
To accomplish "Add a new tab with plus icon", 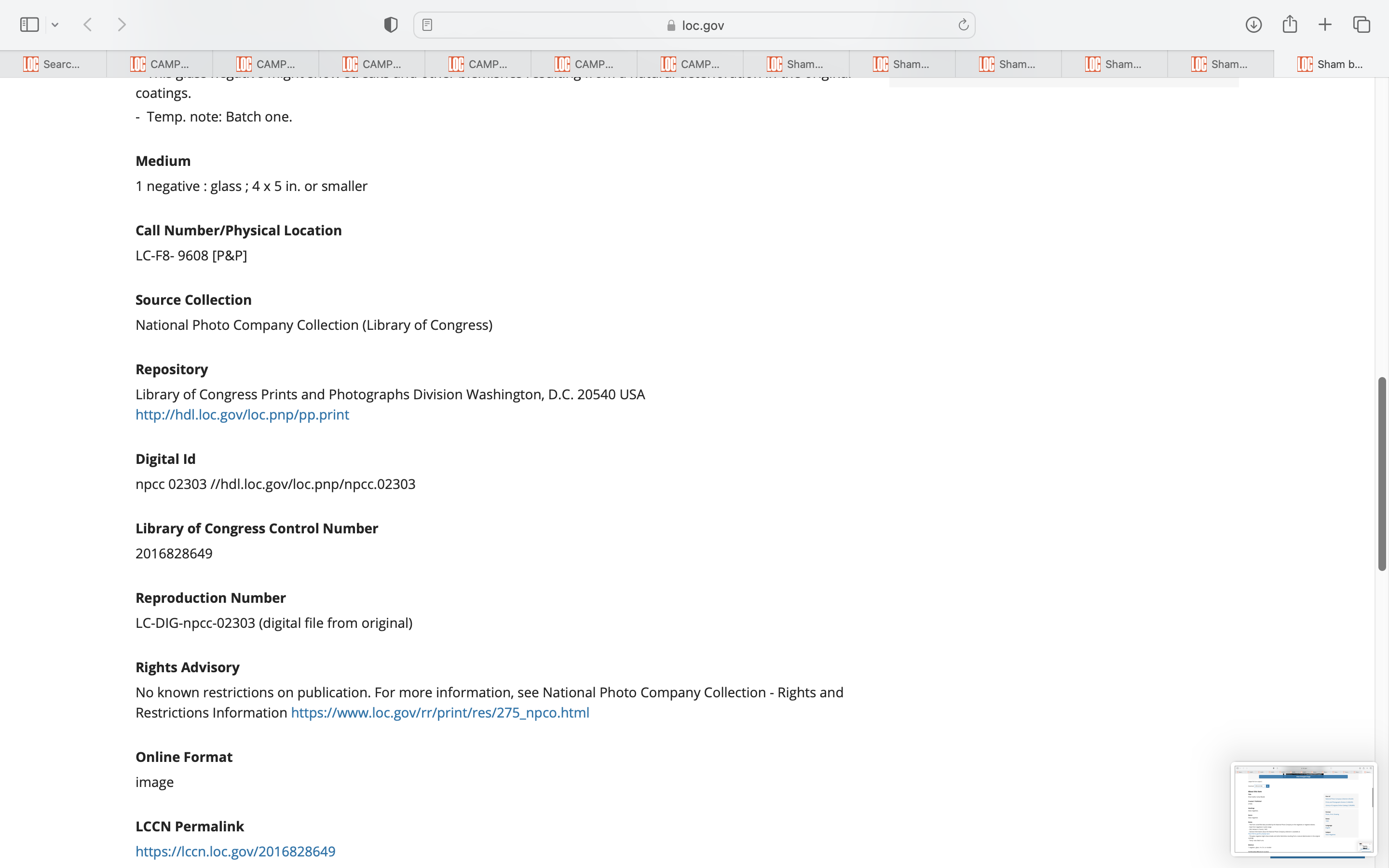I will pyautogui.click(x=1325, y=25).
